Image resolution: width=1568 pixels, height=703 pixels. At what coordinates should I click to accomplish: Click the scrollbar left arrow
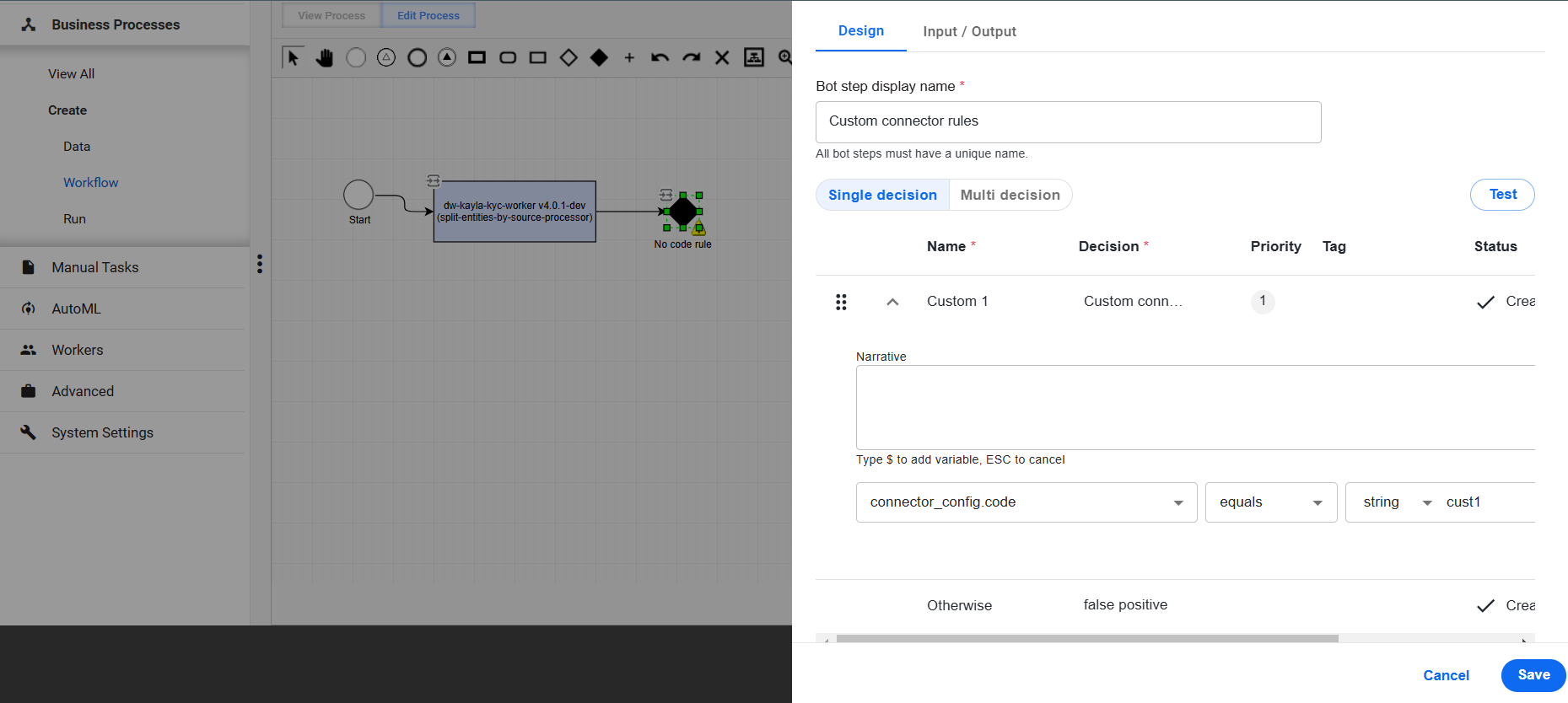coord(827,640)
